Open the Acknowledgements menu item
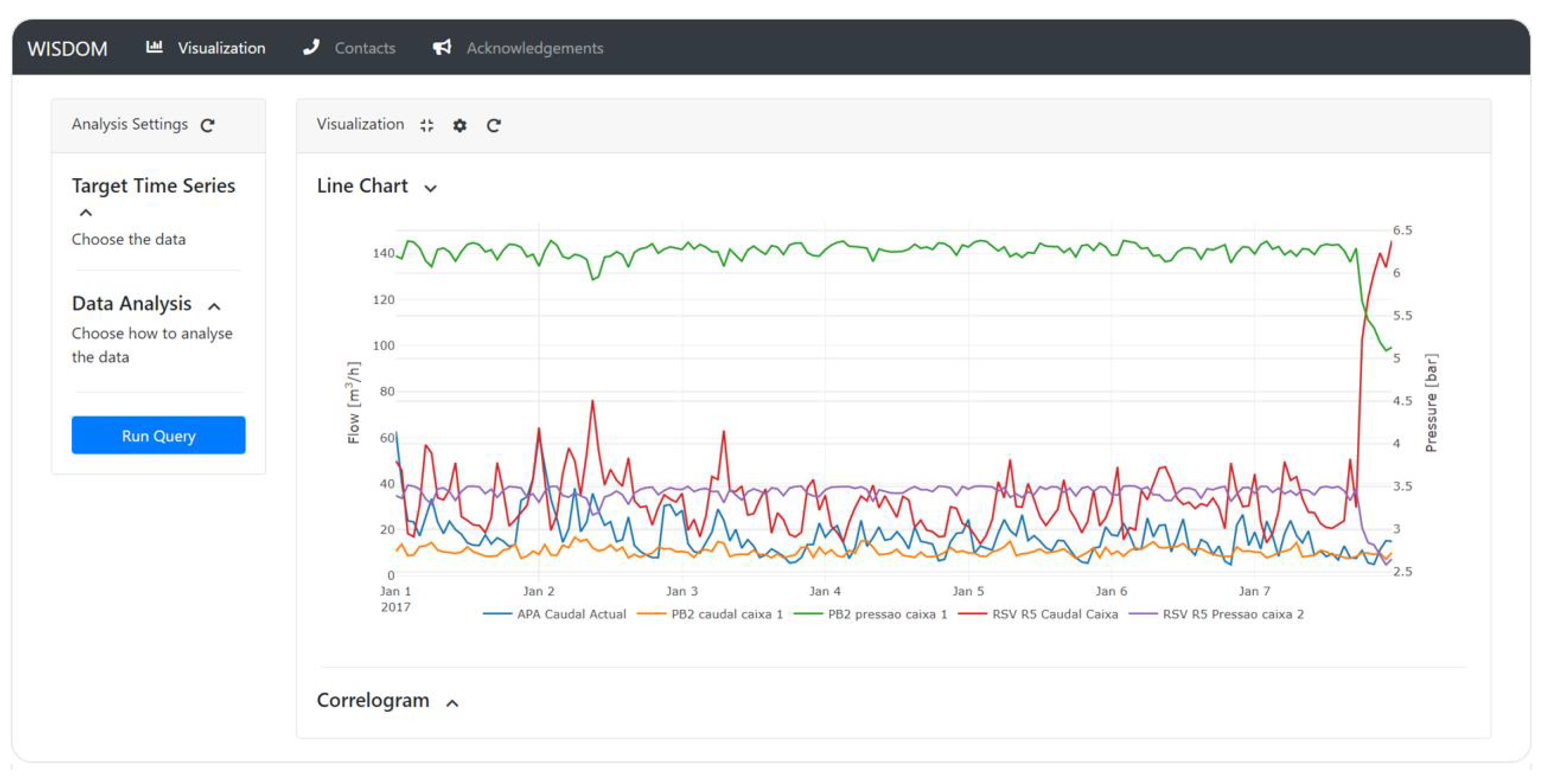Viewport: 1548px width, 784px height. (x=534, y=48)
